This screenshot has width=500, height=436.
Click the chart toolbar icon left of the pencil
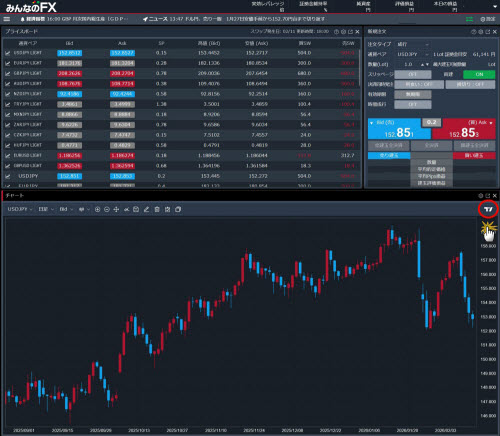pyautogui.click(x=136, y=209)
